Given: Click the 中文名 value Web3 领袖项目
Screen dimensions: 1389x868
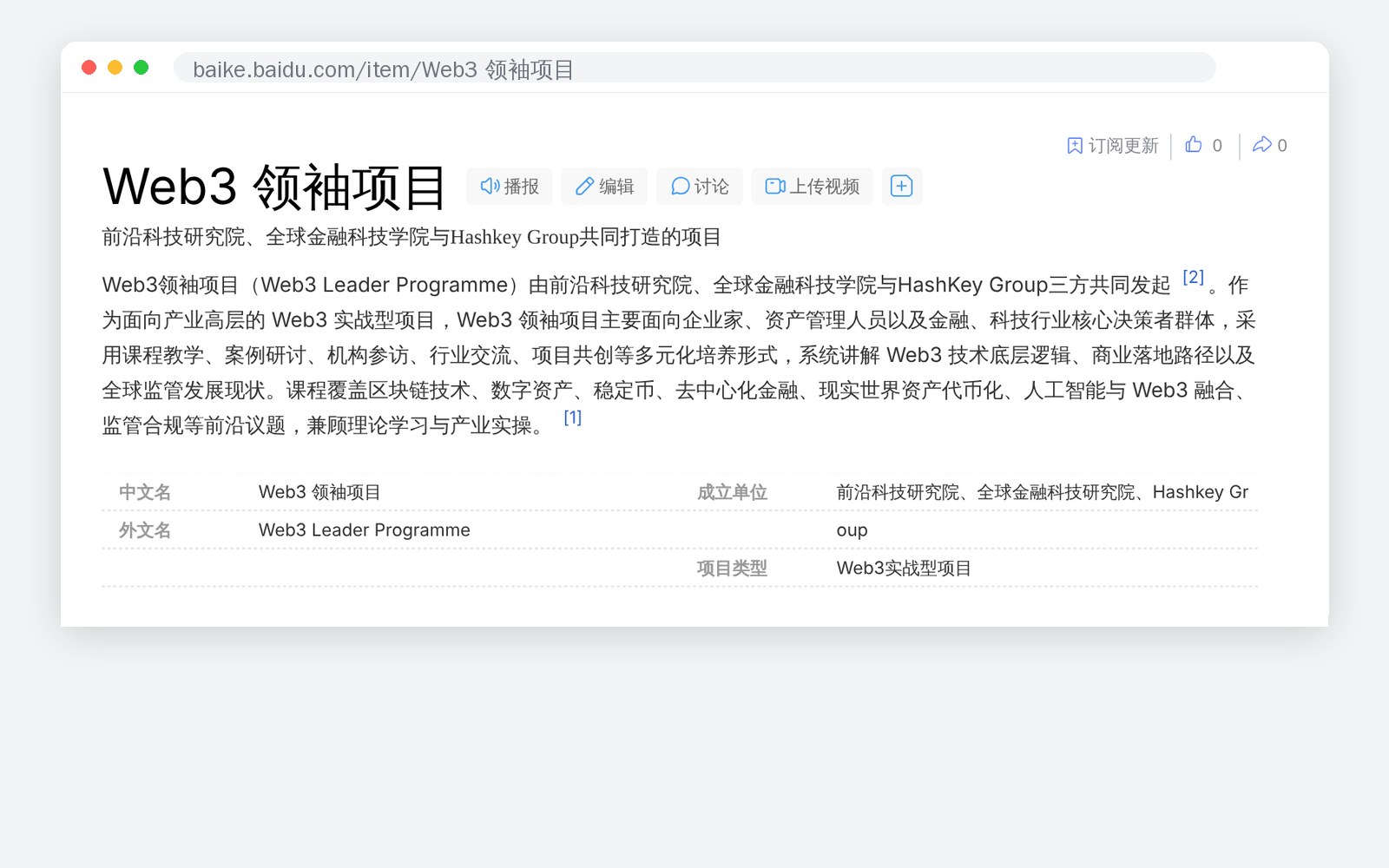Looking at the screenshot, I should (x=319, y=492).
